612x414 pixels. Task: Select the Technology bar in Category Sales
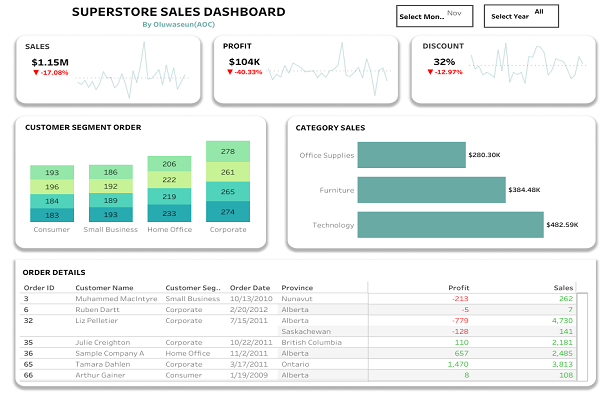click(449, 225)
